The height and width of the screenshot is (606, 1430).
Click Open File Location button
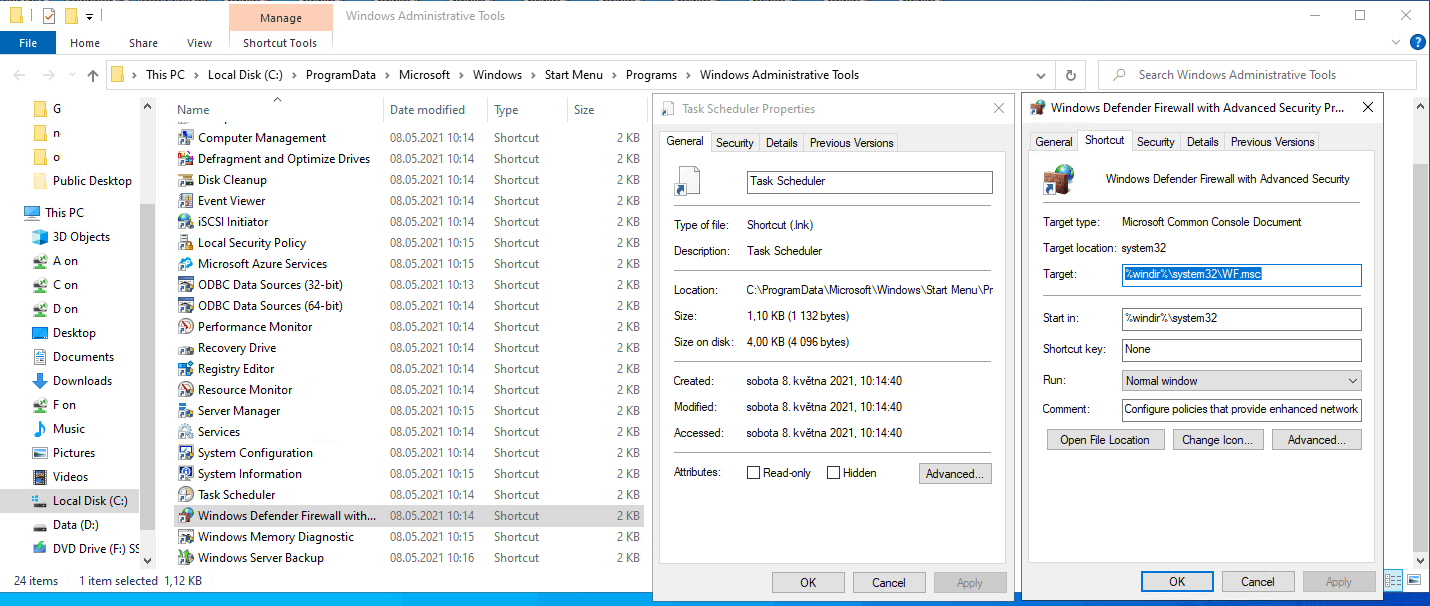tap(1105, 440)
